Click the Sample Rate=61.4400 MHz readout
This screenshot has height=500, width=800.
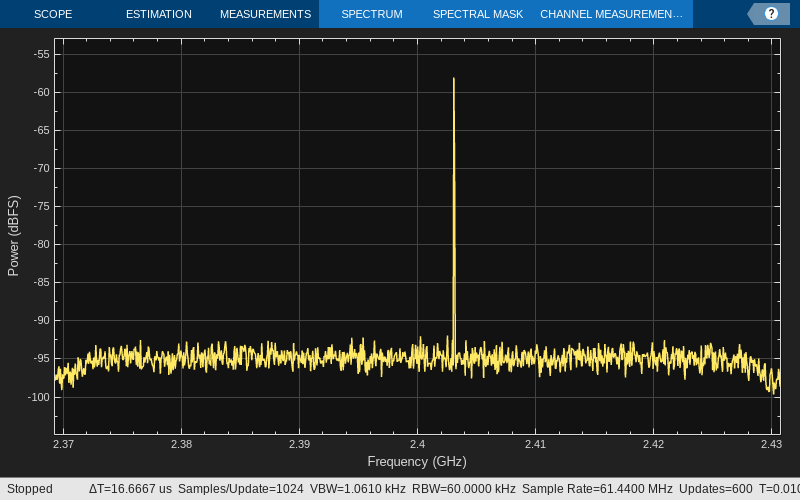coord(597,488)
